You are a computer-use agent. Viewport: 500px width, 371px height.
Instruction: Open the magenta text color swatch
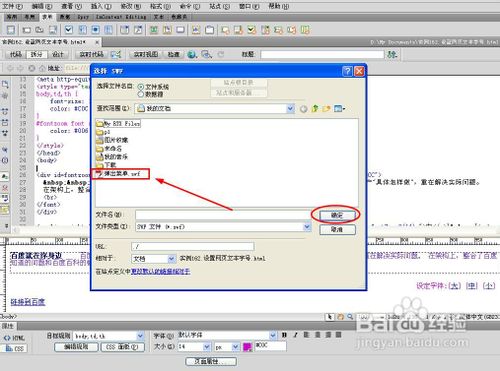tap(247, 347)
